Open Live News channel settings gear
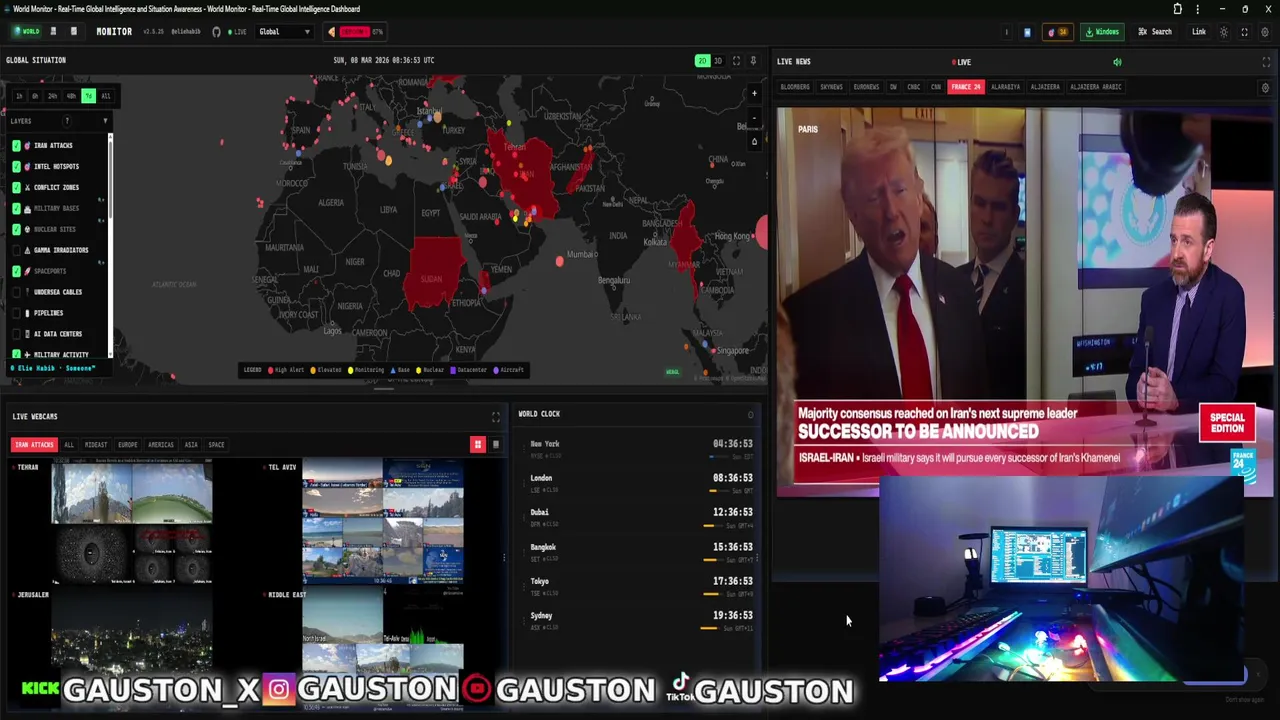Viewport: 1280px width, 720px height. 1265,88
